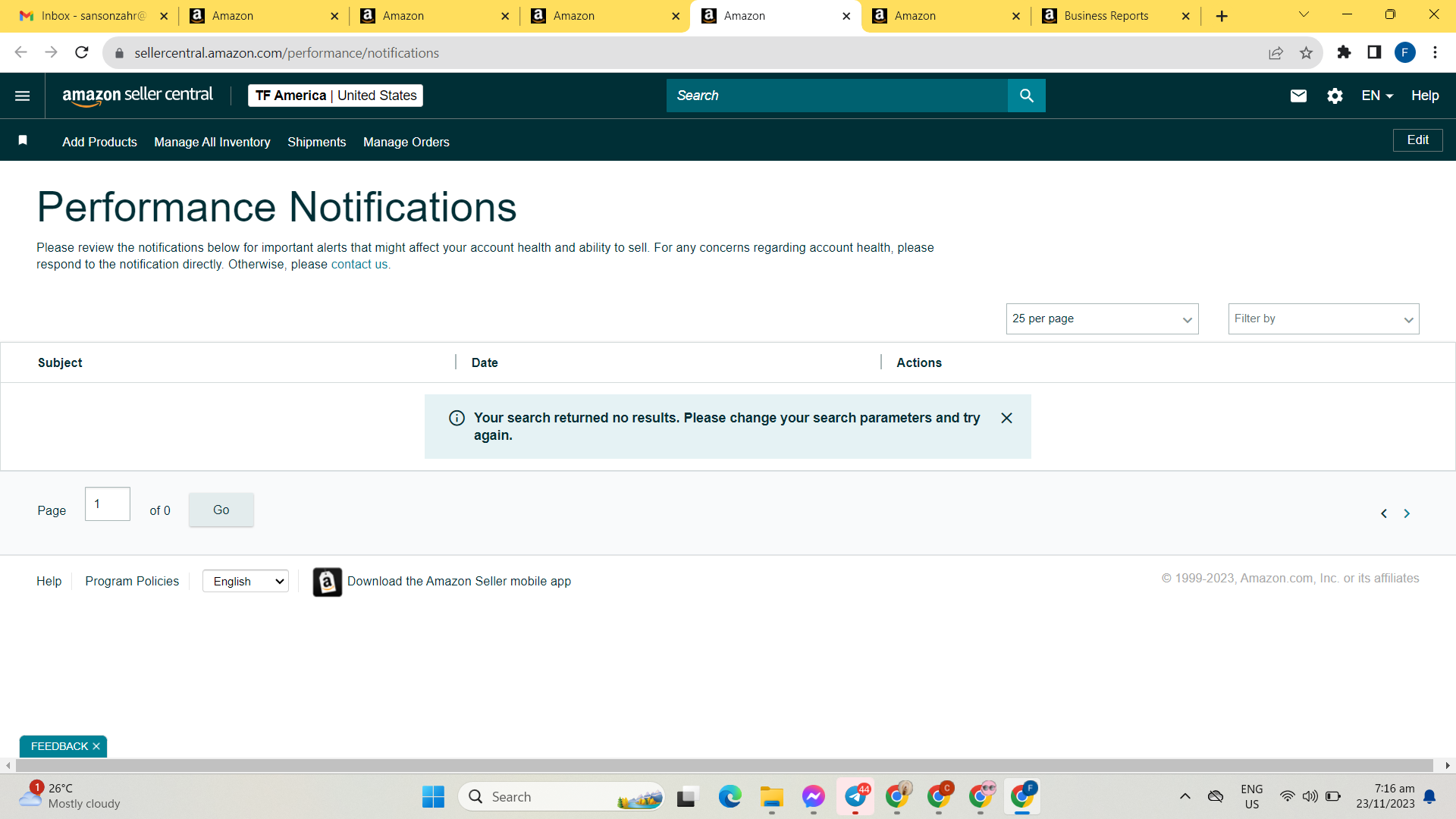Go to previous page arrow
This screenshot has width=1456, height=819.
coord(1384,513)
